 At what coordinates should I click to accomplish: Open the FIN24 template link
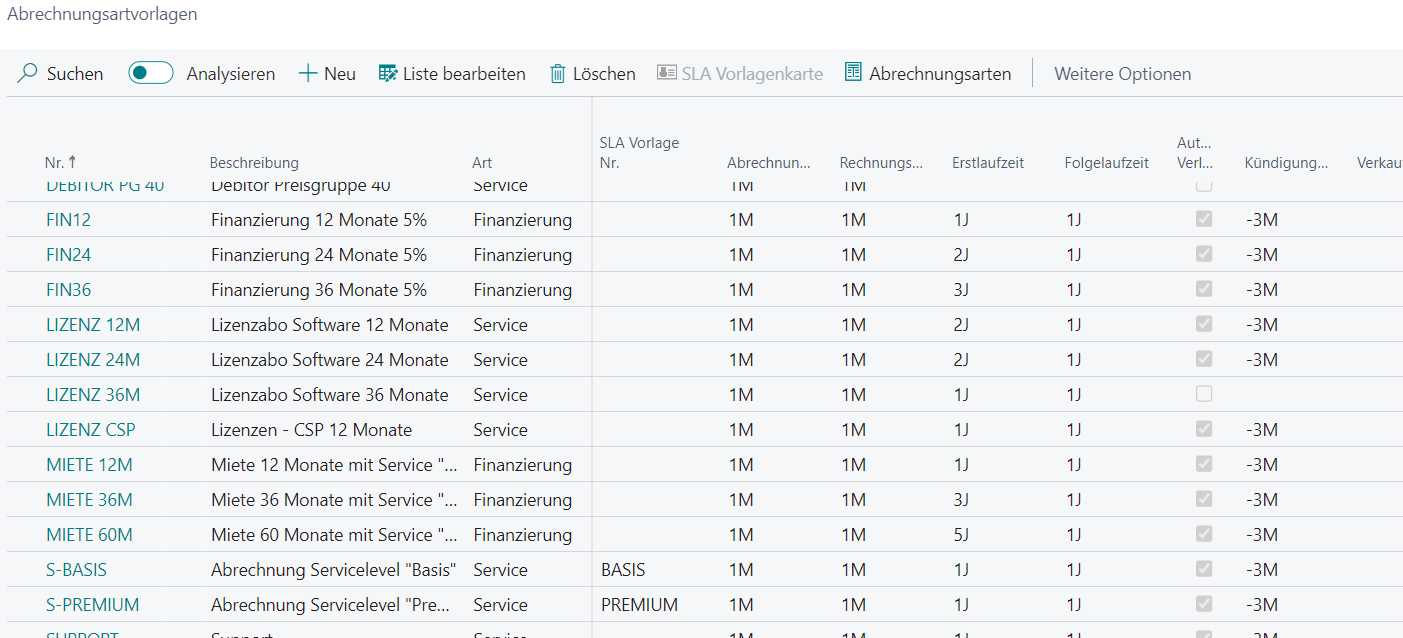click(69, 255)
